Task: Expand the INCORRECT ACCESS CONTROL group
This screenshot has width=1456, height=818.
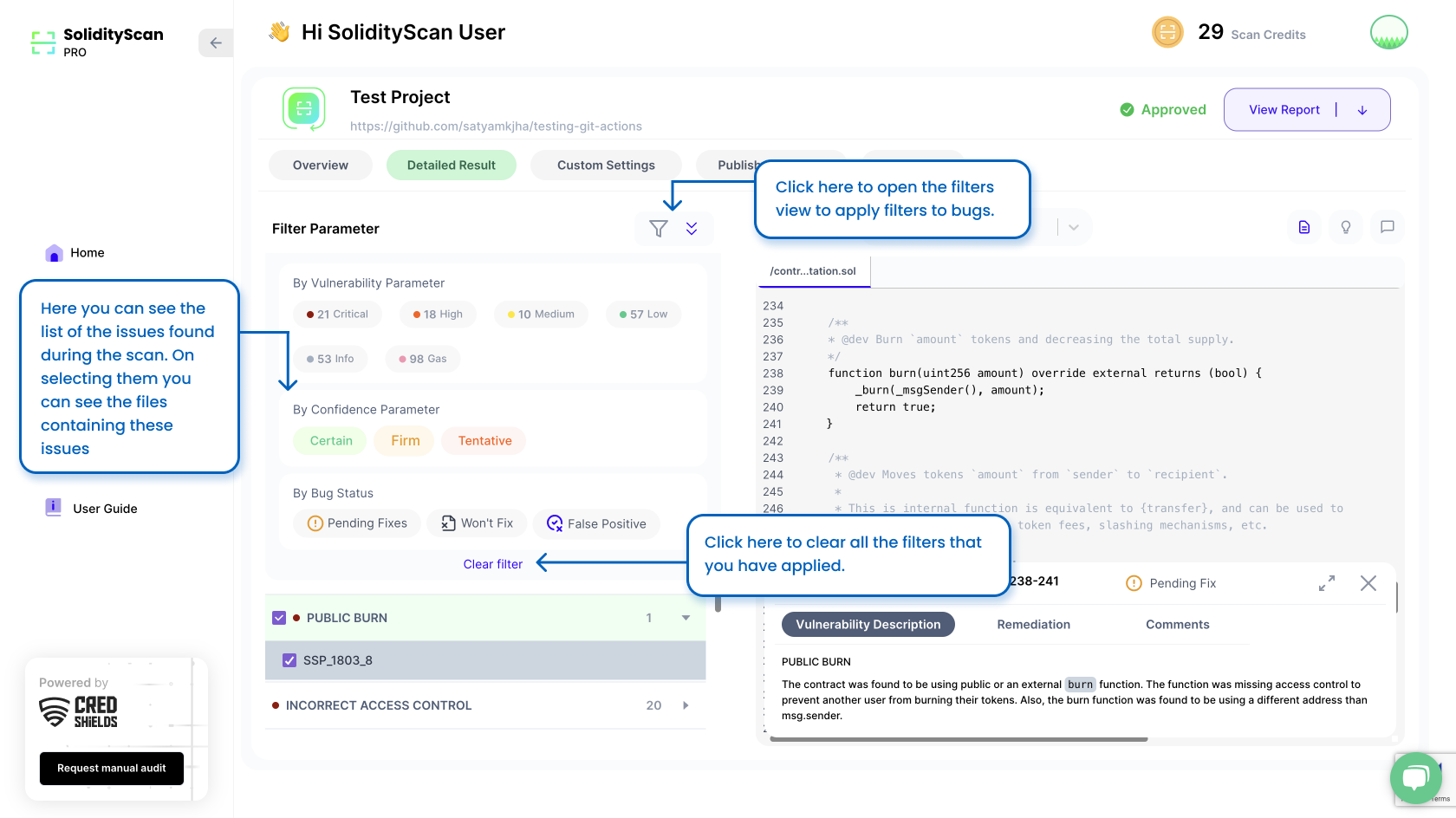Action: coord(686,705)
